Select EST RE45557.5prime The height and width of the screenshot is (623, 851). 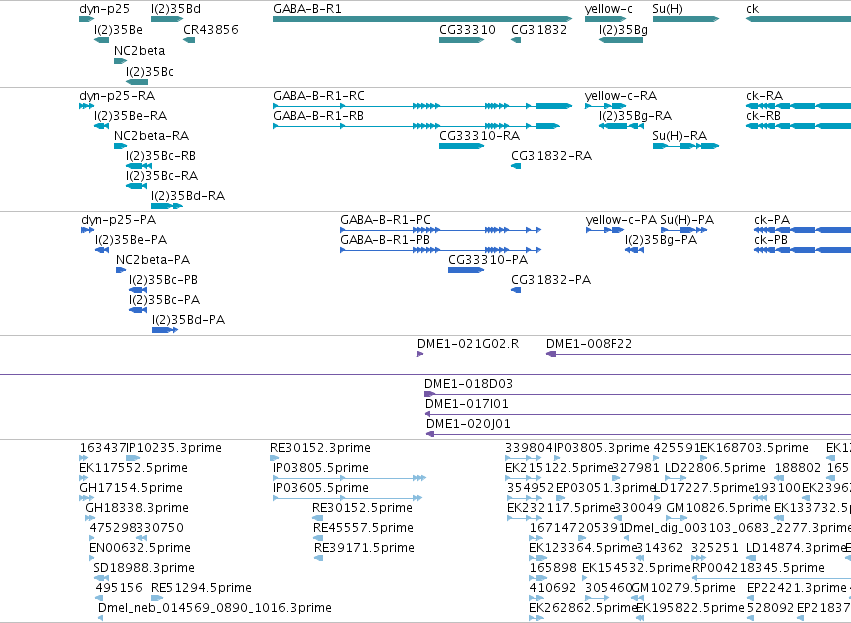tap(318, 538)
